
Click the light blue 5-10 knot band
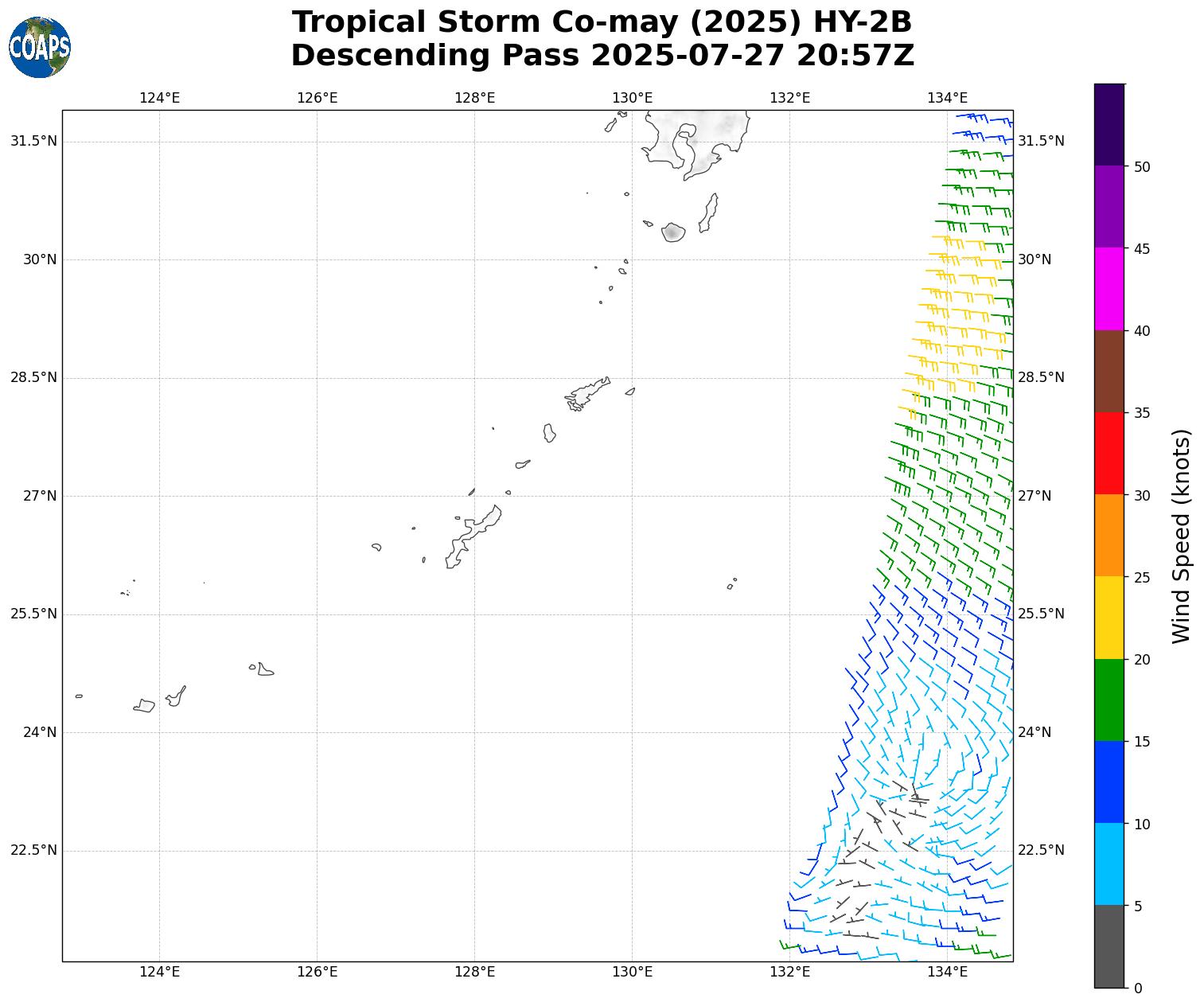1109,864
